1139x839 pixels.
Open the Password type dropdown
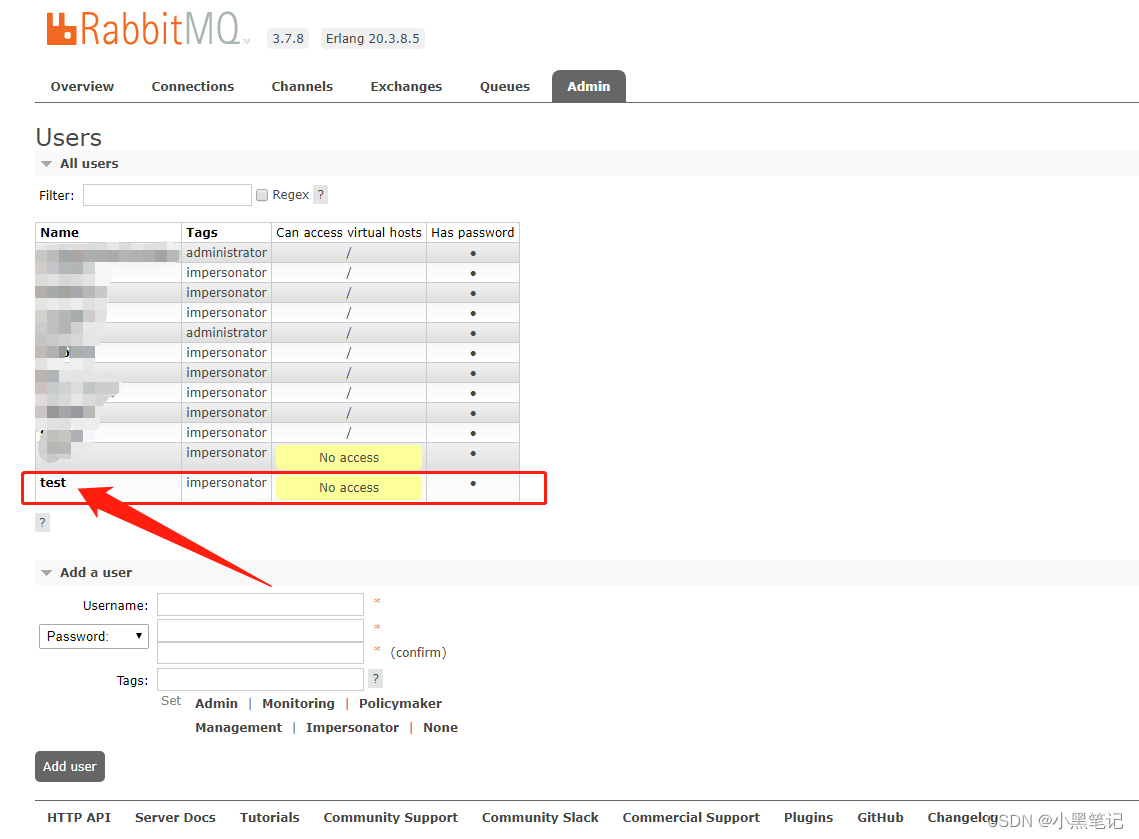(94, 636)
